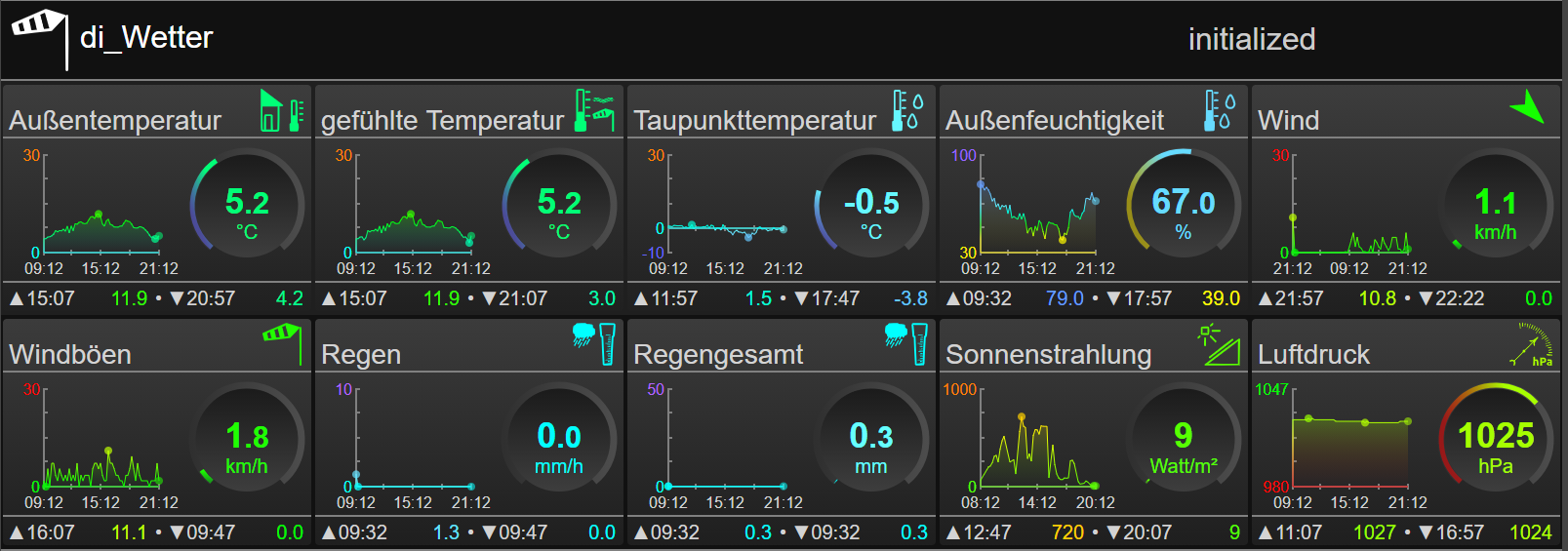Click the Sonnenstrahlung maximum value 720
The image size is (1568, 551).
[1067, 532]
